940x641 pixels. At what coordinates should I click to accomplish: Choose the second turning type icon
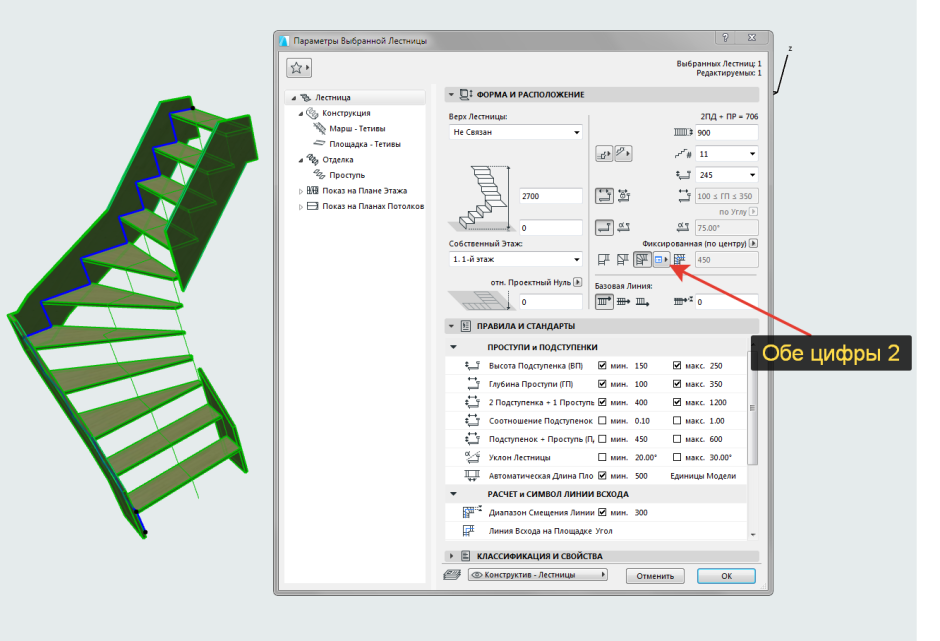(x=623, y=260)
